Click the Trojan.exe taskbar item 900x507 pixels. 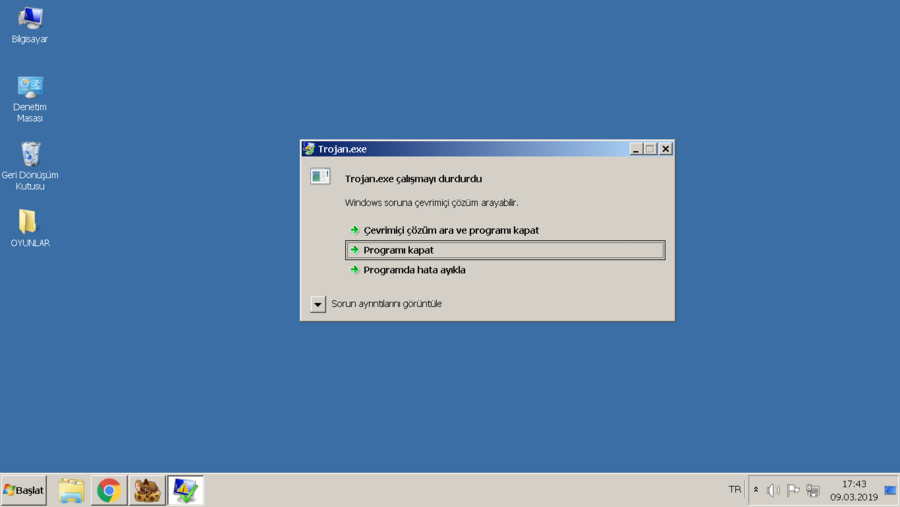(x=185, y=490)
